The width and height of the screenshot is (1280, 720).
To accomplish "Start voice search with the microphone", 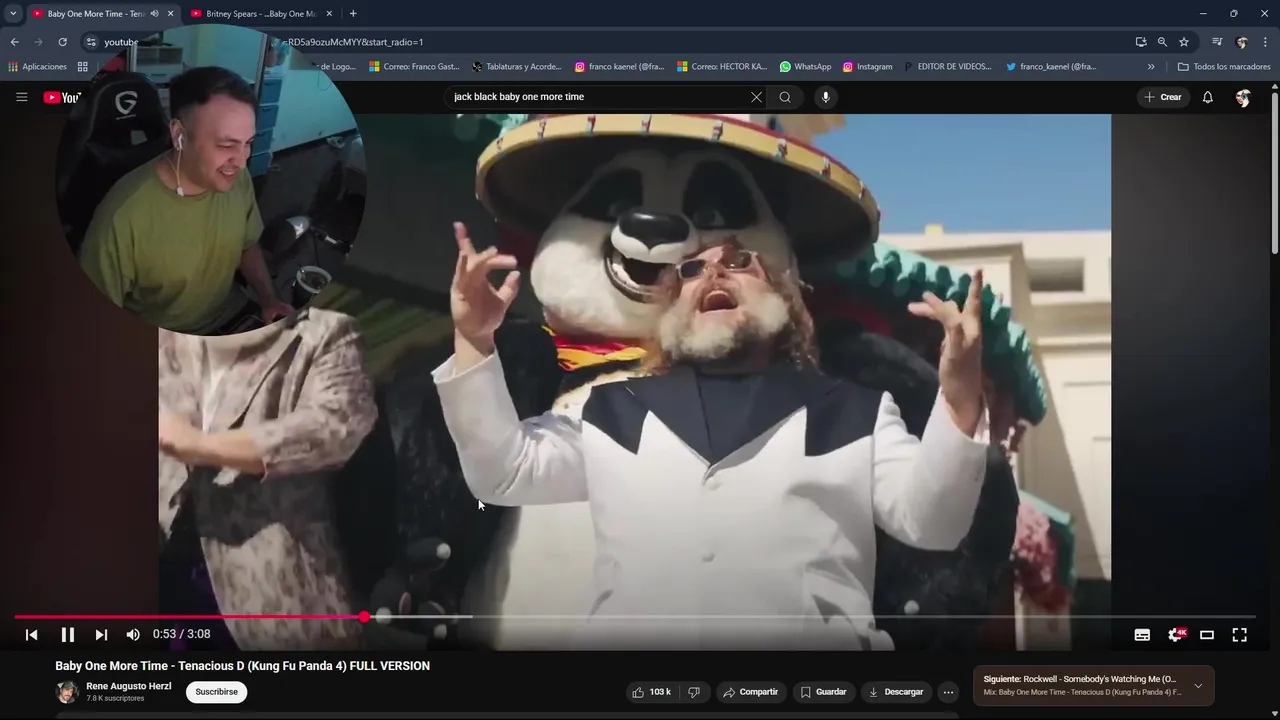I will pos(825,97).
